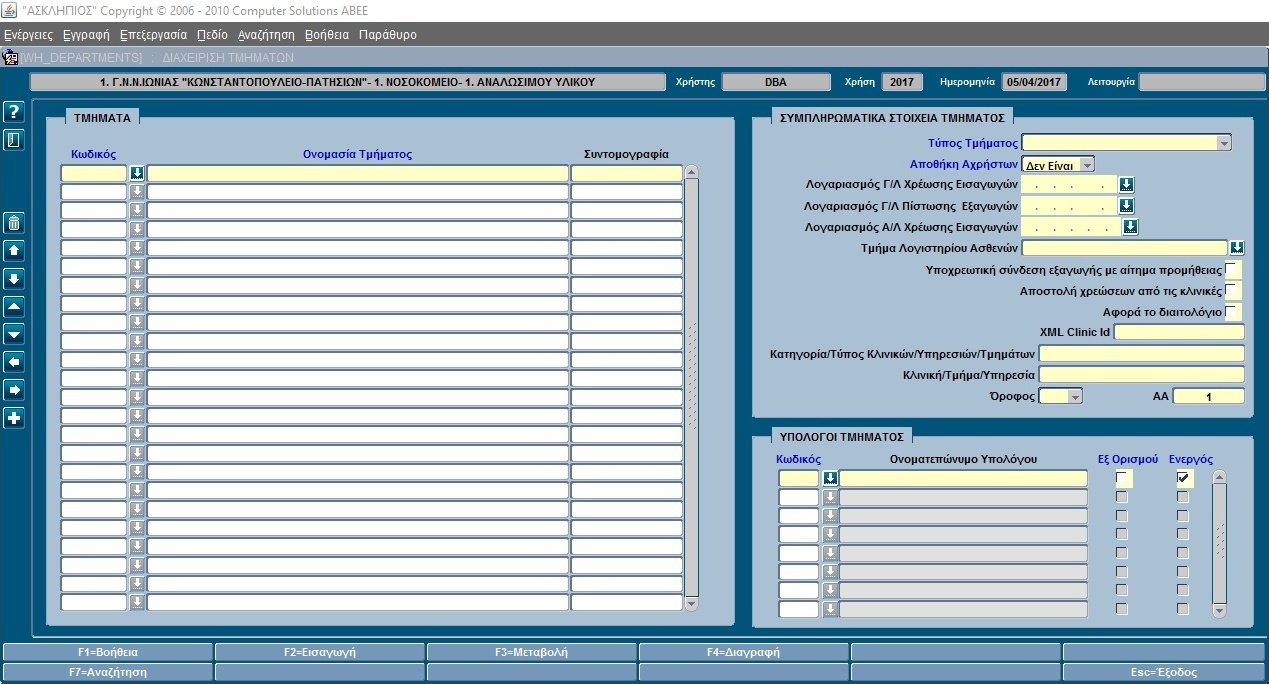
Task: Click the hospital name header bar
Action: pos(347,82)
